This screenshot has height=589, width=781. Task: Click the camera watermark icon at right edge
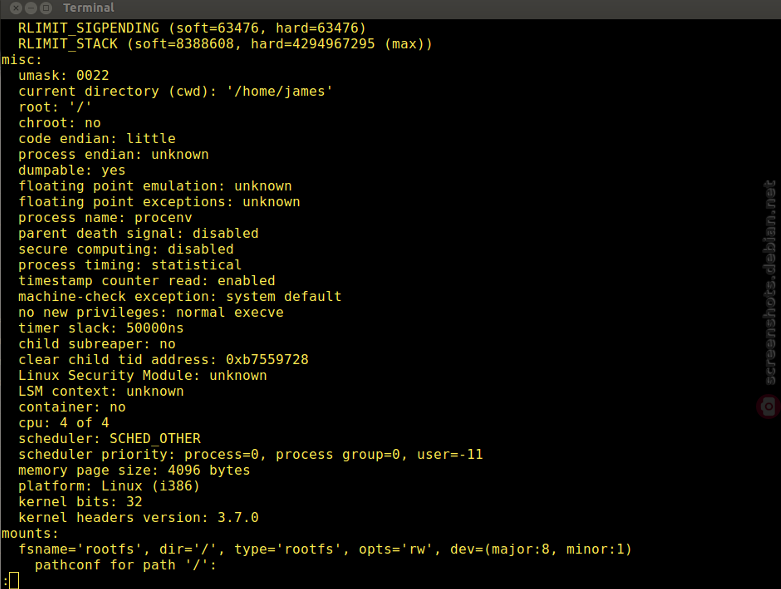point(768,407)
